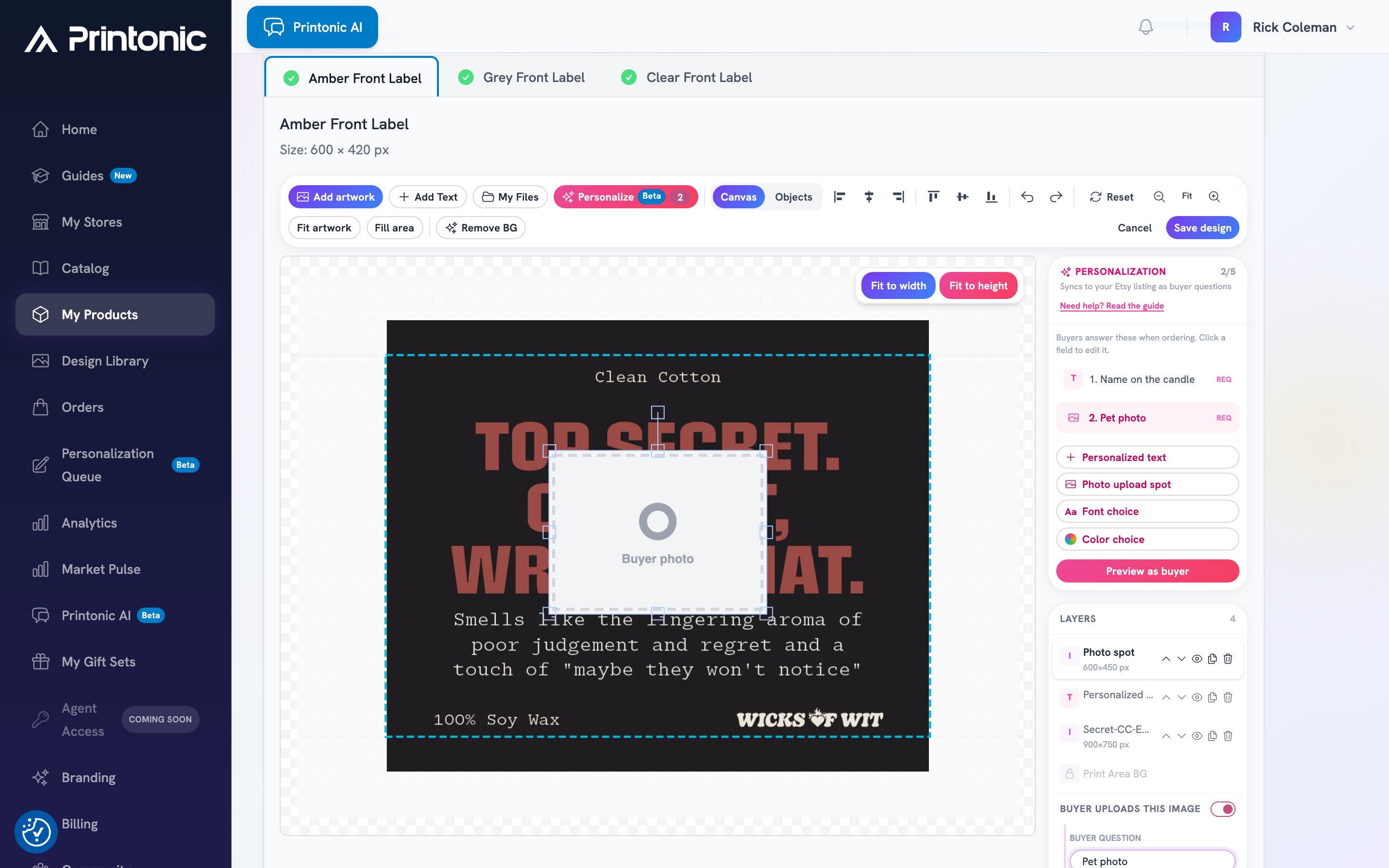The height and width of the screenshot is (868, 1389).
Task: Click Fit to width button
Action: (898, 286)
